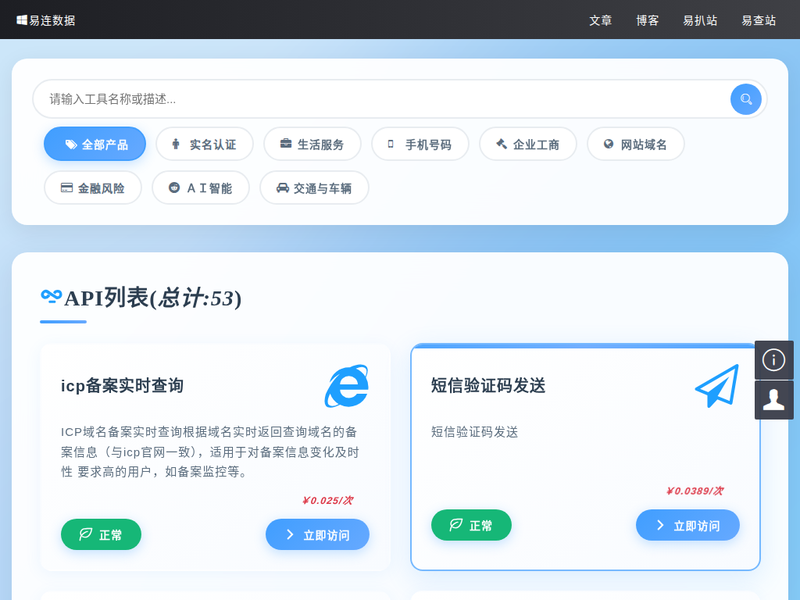
Task: Choose the 企业工商 category filter
Action: tap(527, 144)
